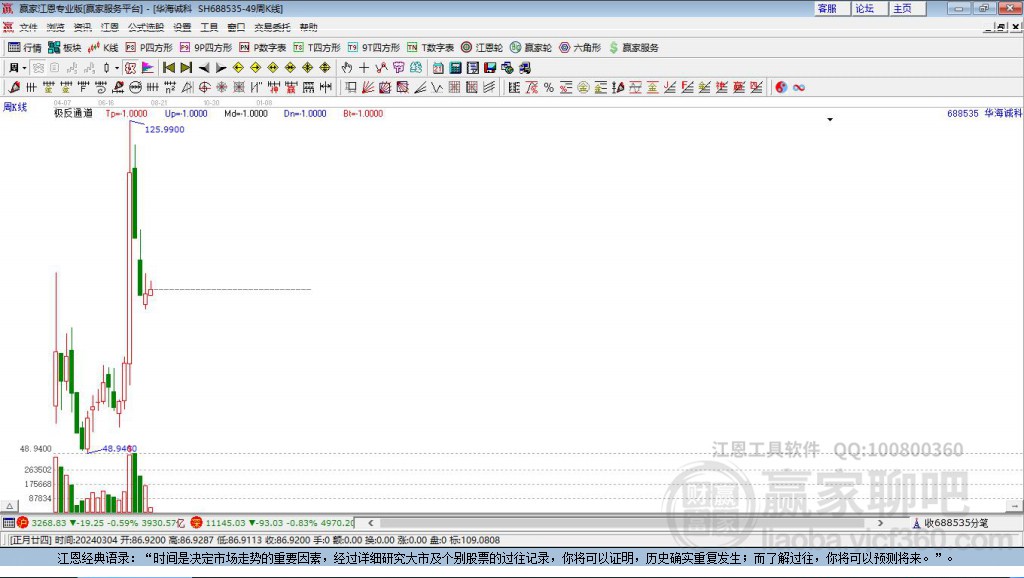The height and width of the screenshot is (578, 1024).
Task: Open the 赢家轮 wheel tool
Action: tap(531, 48)
